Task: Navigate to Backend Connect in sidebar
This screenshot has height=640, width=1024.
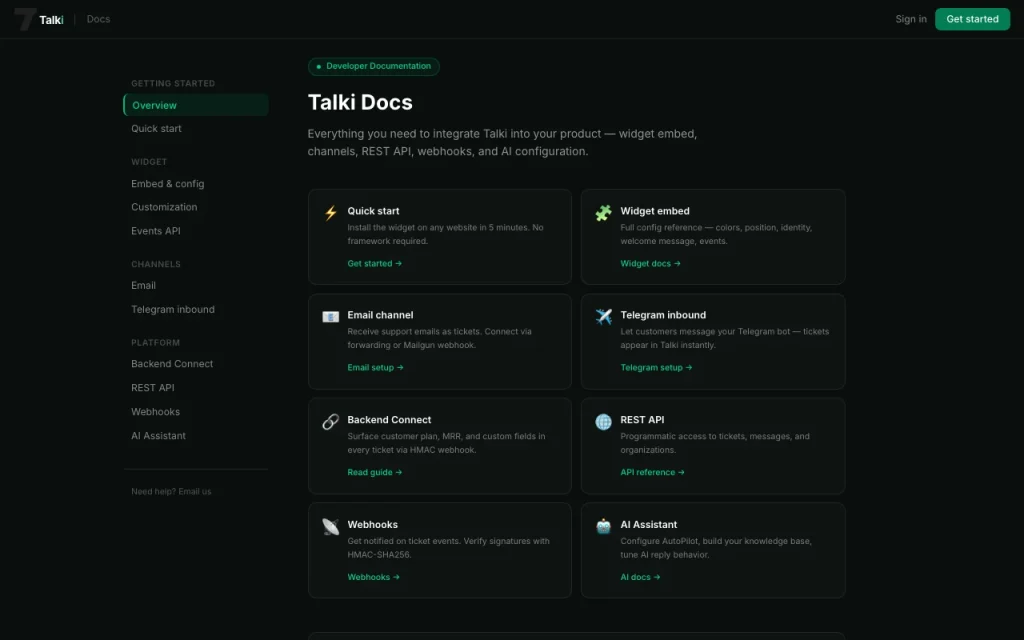Action: click(x=172, y=364)
